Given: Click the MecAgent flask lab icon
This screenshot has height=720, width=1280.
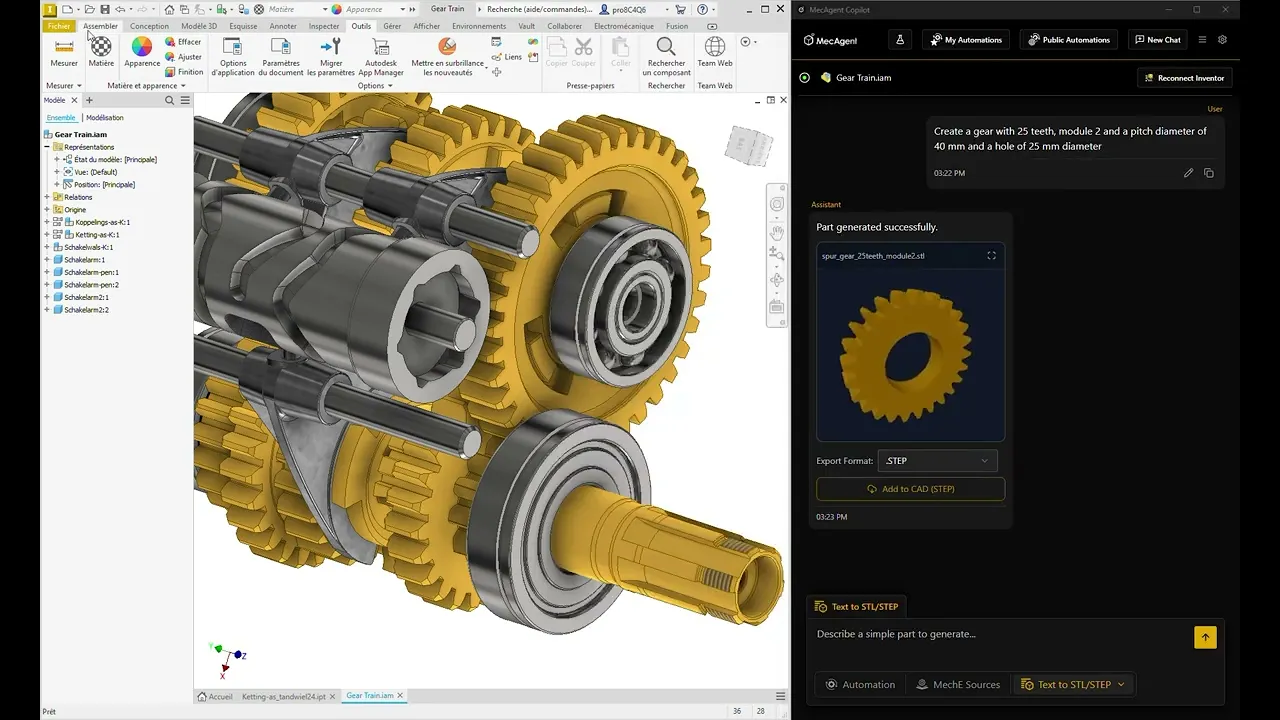Looking at the screenshot, I should click(900, 40).
